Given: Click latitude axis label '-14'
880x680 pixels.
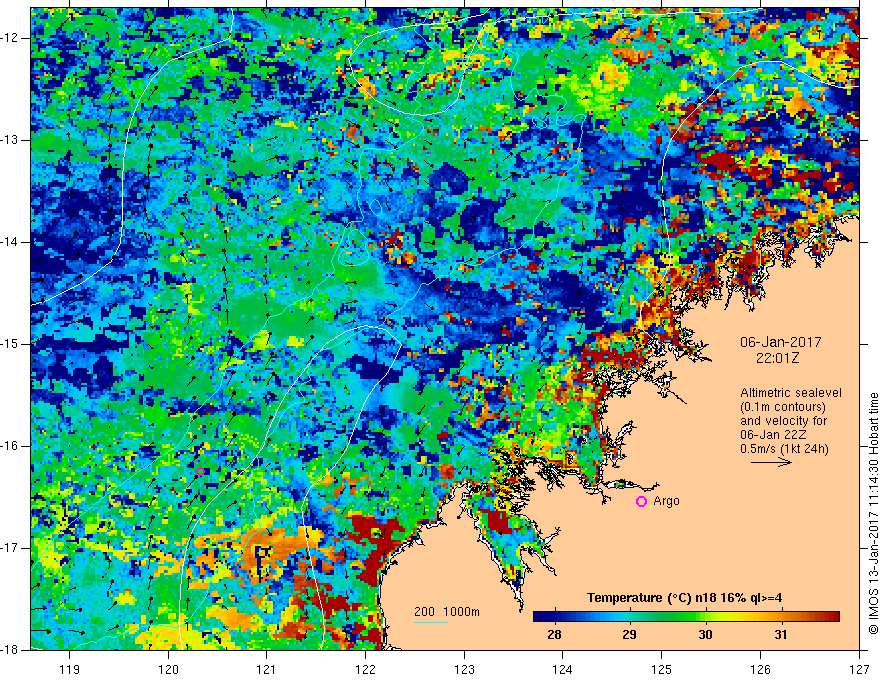Looking at the screenshot, I should click(x=10, y=242).
